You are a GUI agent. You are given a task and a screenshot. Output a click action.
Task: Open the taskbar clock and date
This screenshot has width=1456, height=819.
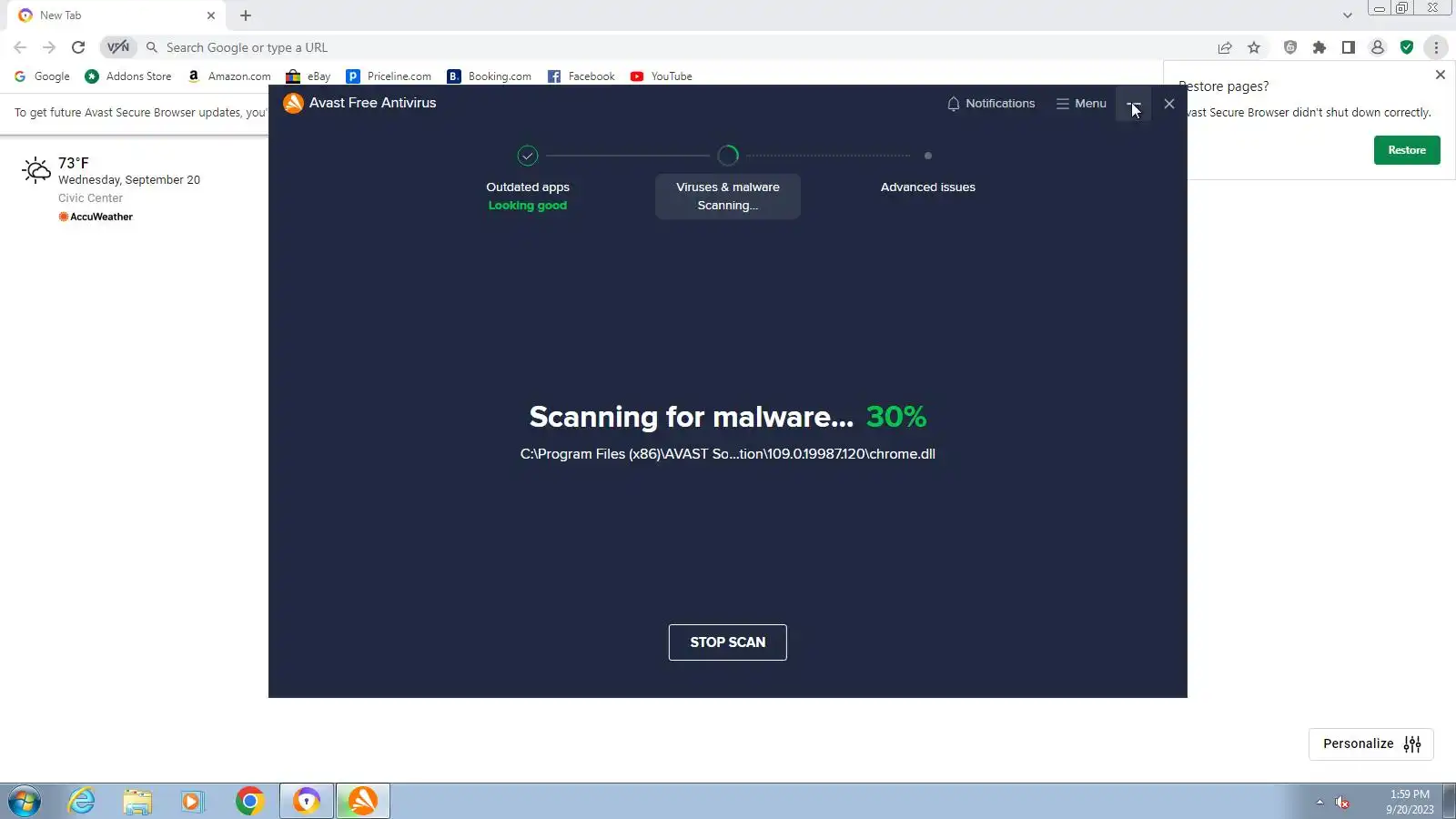click(1410, 802)
